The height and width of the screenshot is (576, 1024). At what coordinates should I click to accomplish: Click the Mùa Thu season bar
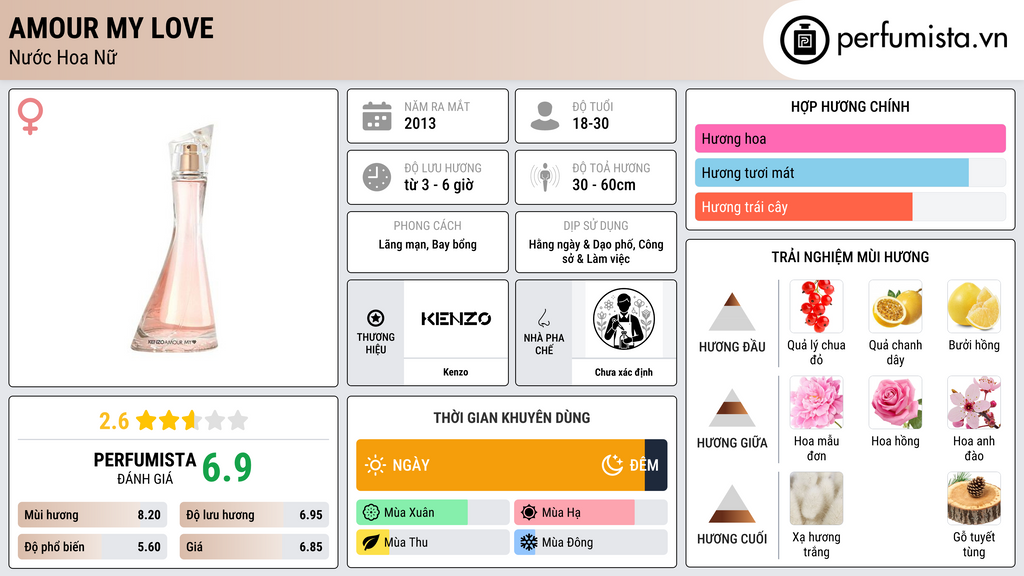[432, 542]
